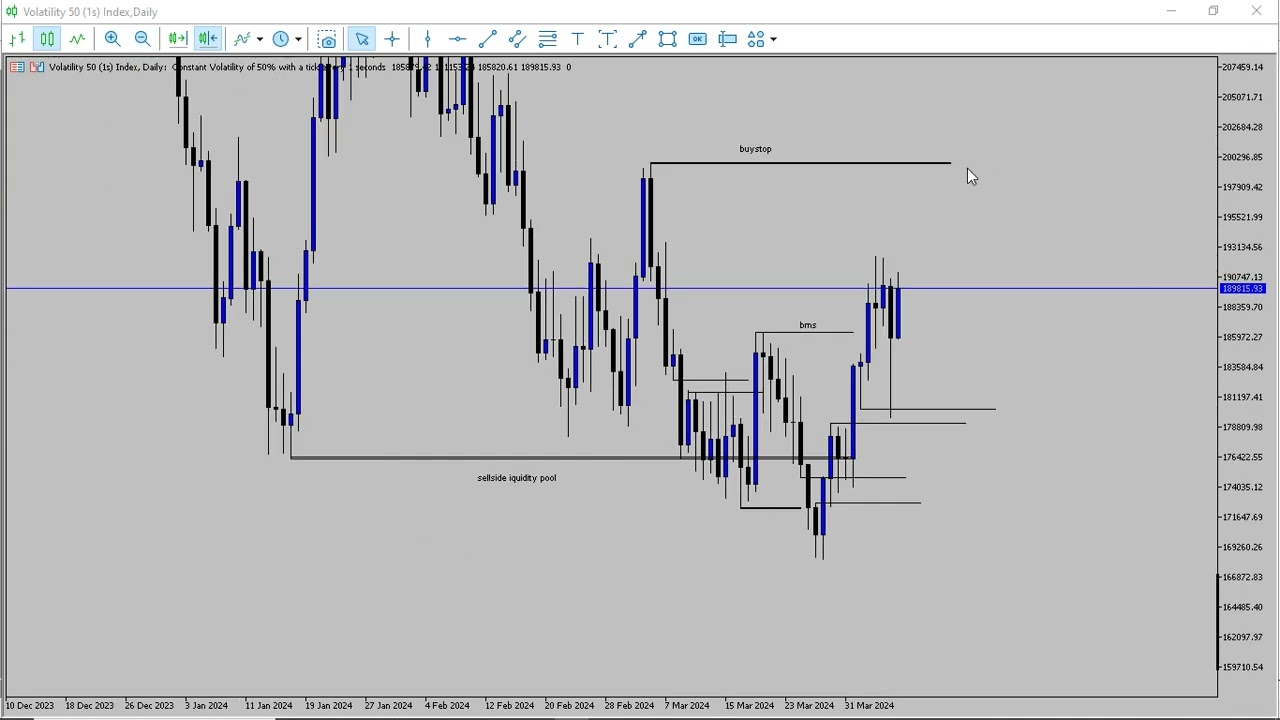
Task: Select the cursor arrow tool
Action: click(x=362, y=39)
